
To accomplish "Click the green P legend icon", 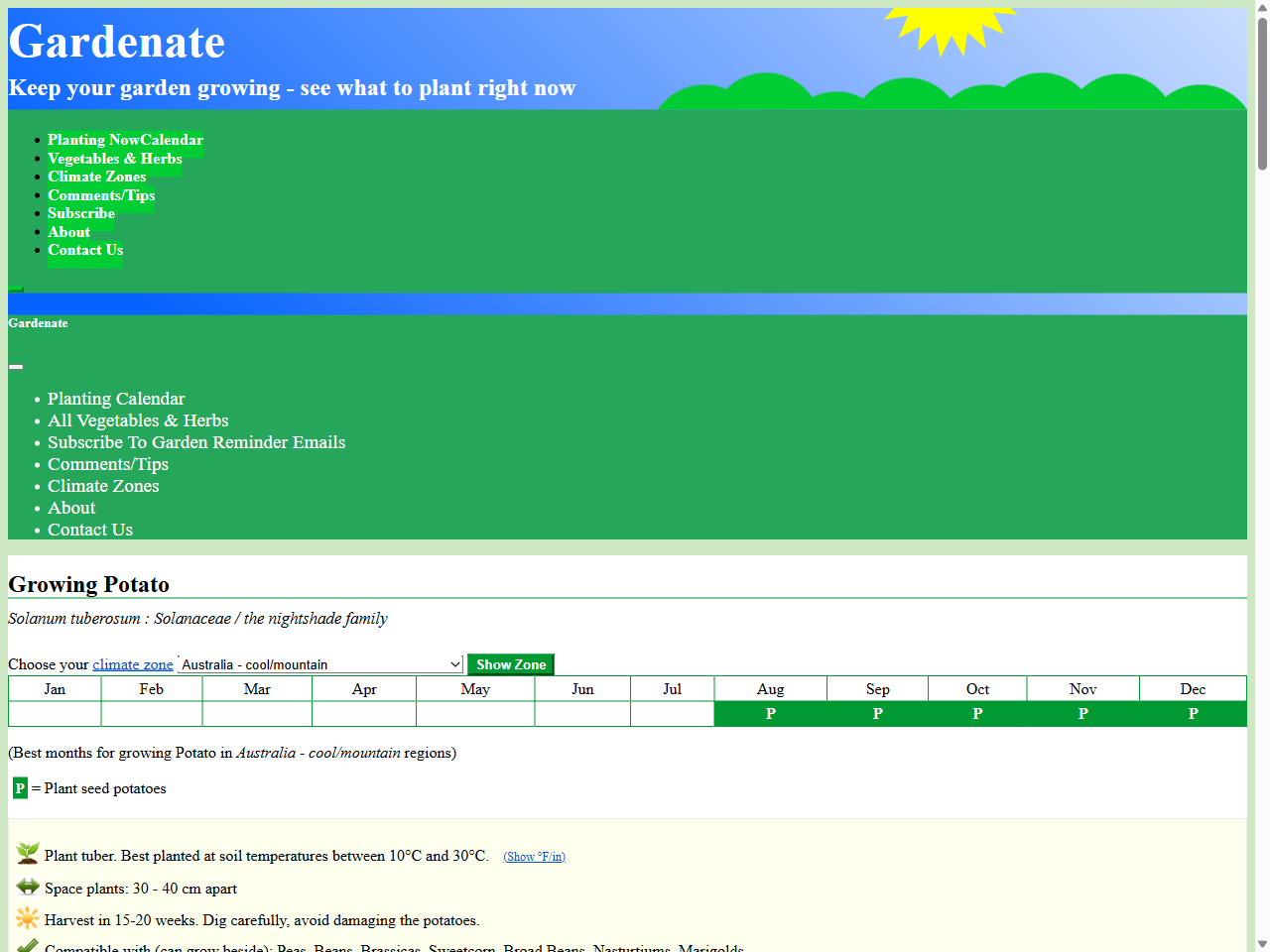I will 20,788.
